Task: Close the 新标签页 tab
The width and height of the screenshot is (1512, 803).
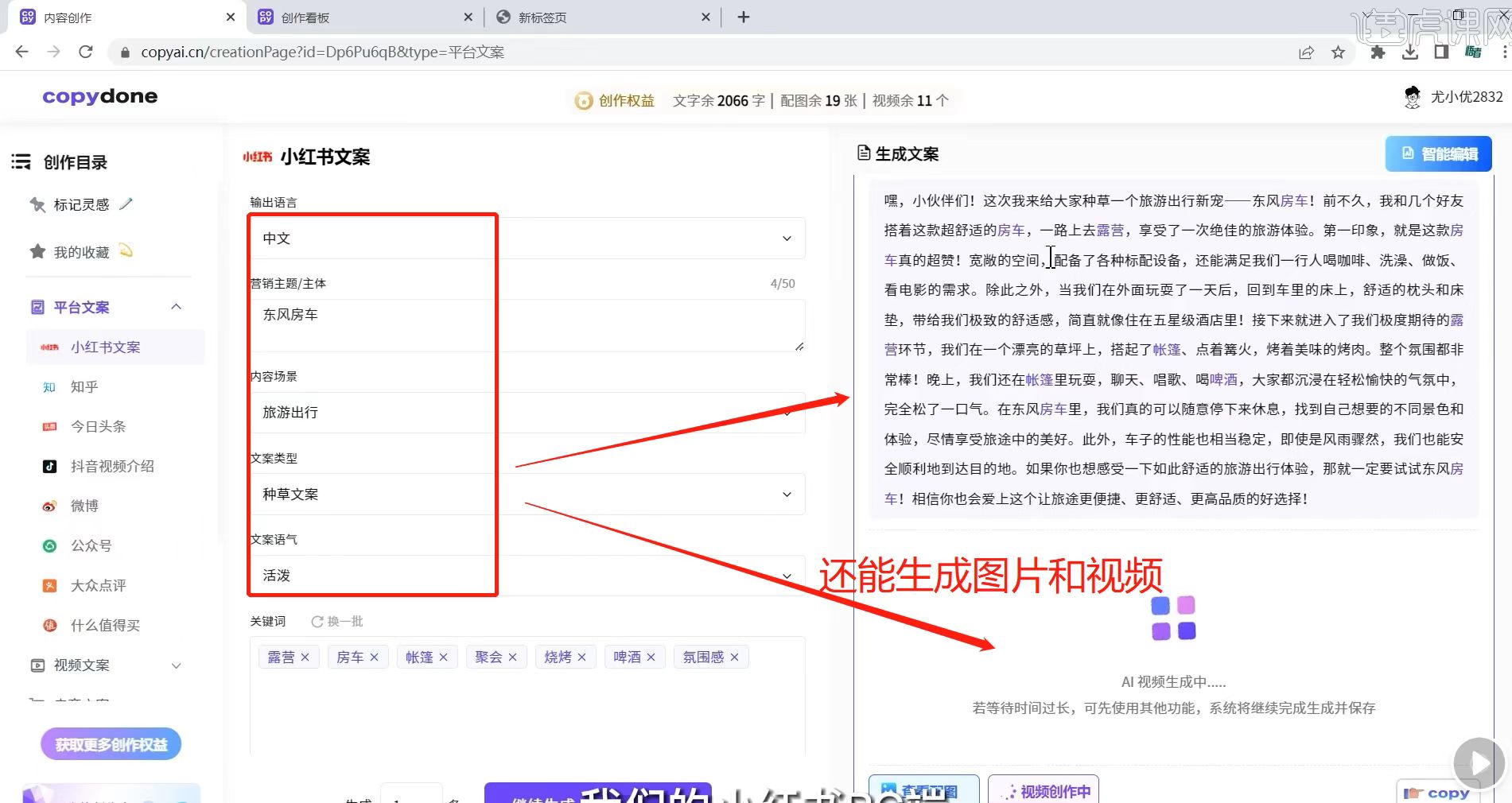Action: tap(705, 17)
